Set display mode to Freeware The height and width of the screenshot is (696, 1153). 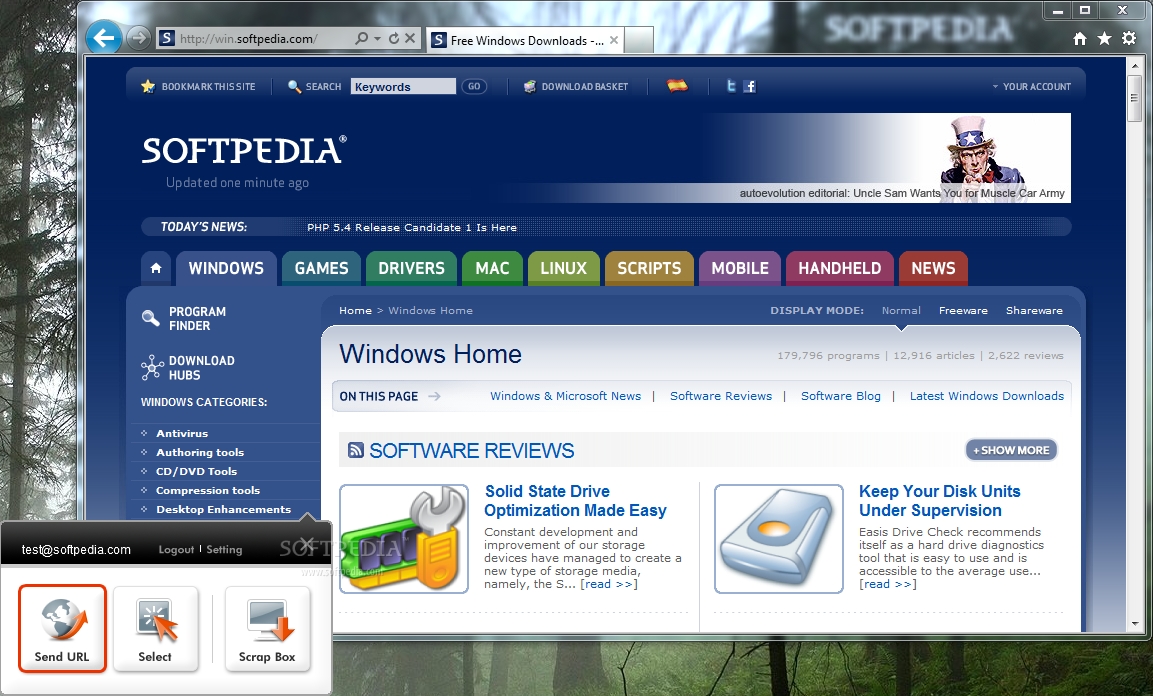click(963, 310)
